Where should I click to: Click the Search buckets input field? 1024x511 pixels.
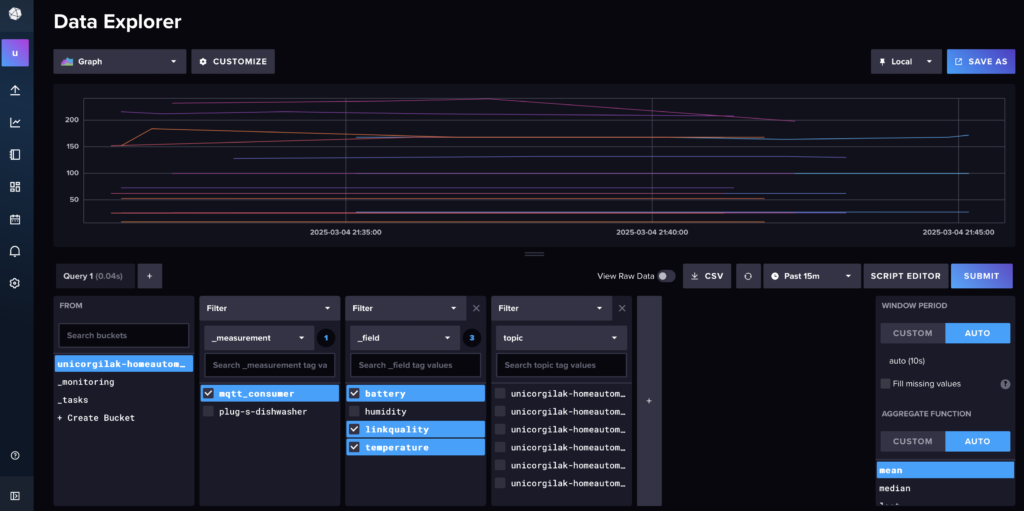click(123, 335)
